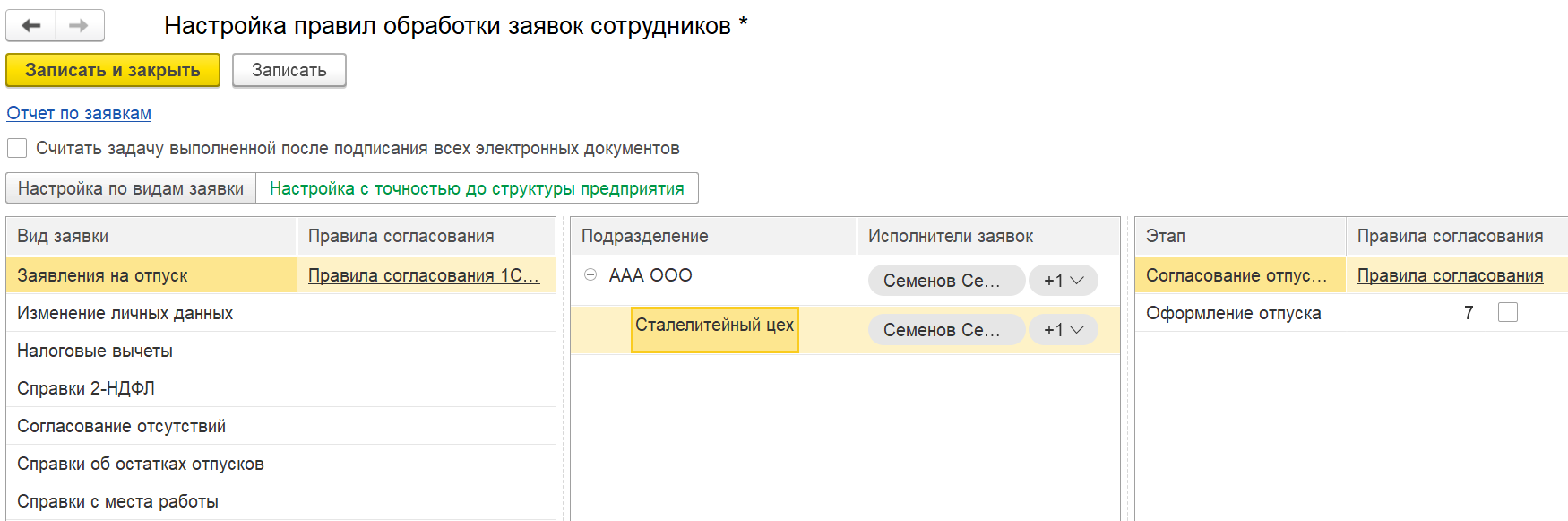This screenshot has width=1568, height=521.
Task: Open Настройка с точностью до структуры предприятия tab
Action: click(x=477, y=188)
